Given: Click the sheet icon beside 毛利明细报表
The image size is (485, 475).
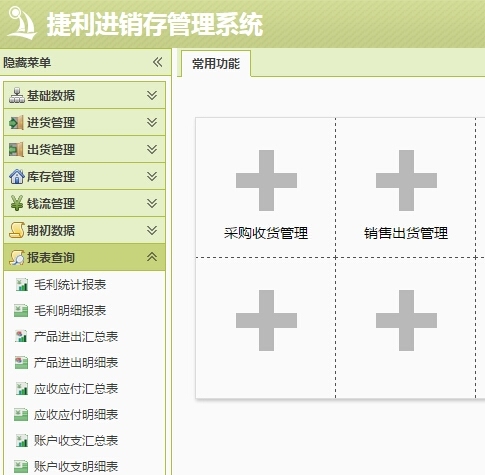Looking at the screenshot, I should point(21,311).
